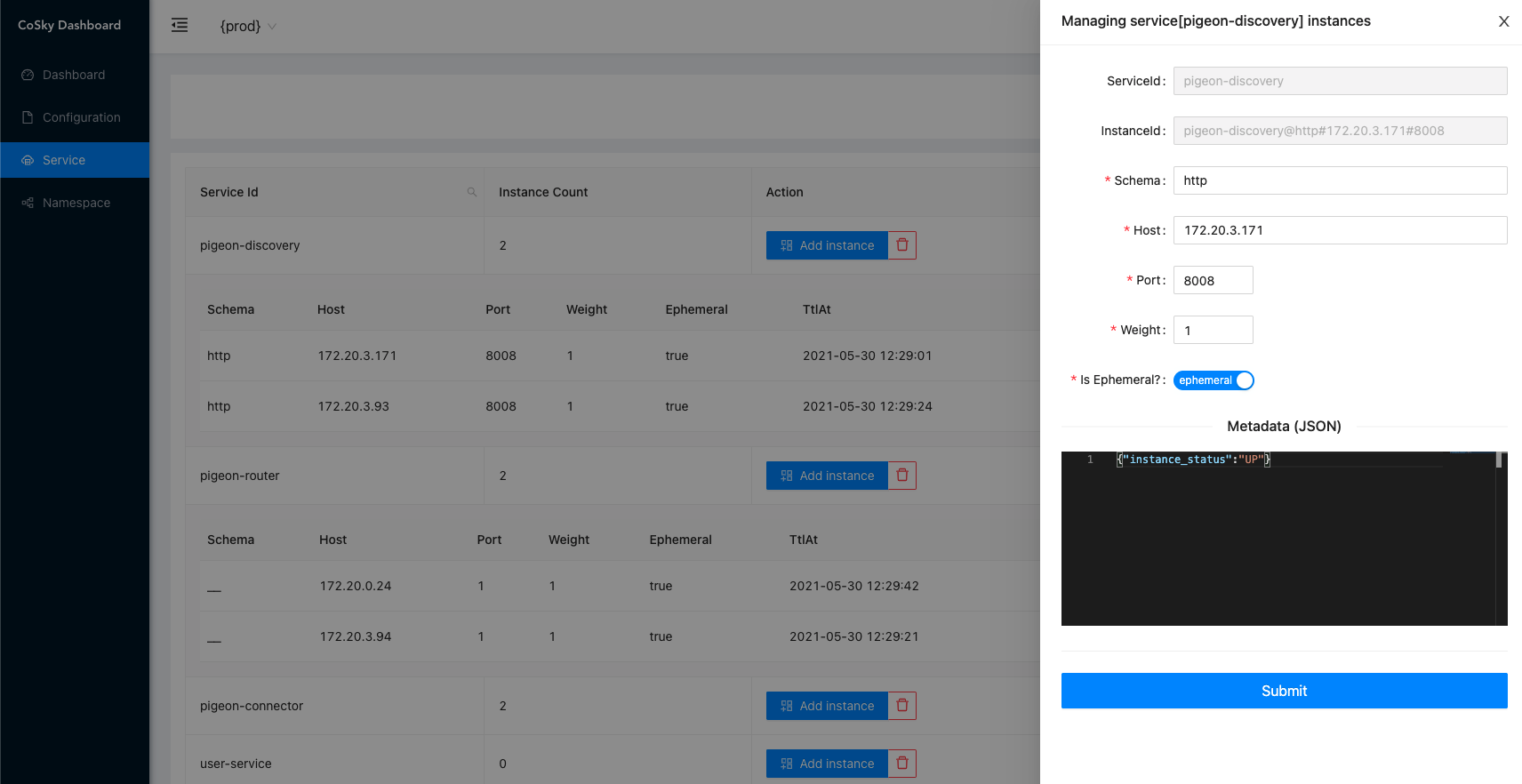Click the CoSky Dashboard logo title
Image resolution: width=1522 pixels, height=784 pixels.
click(x=69, y=25)
